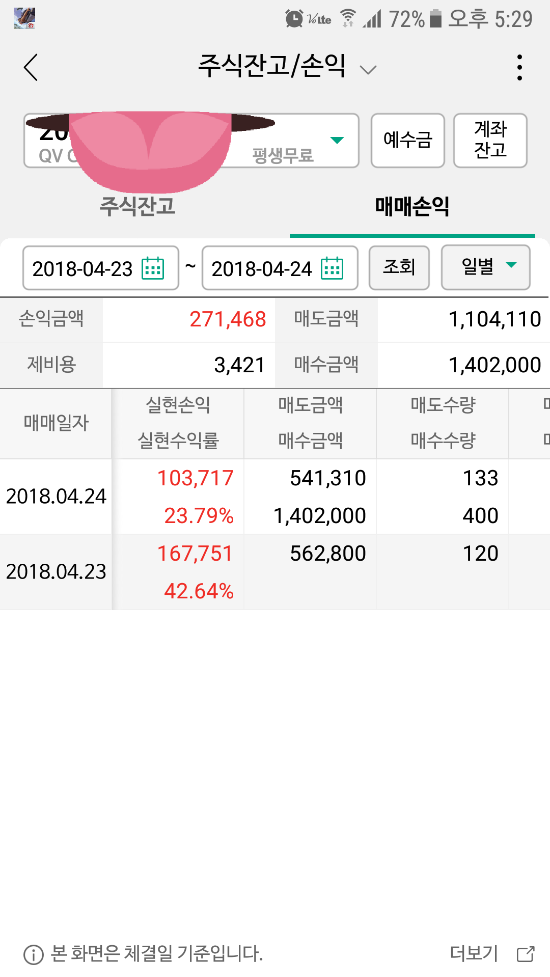Switch to the 주식잔고 tab
Image resolution: width=550 pixels, height=977 pixels.
[138, 206]
